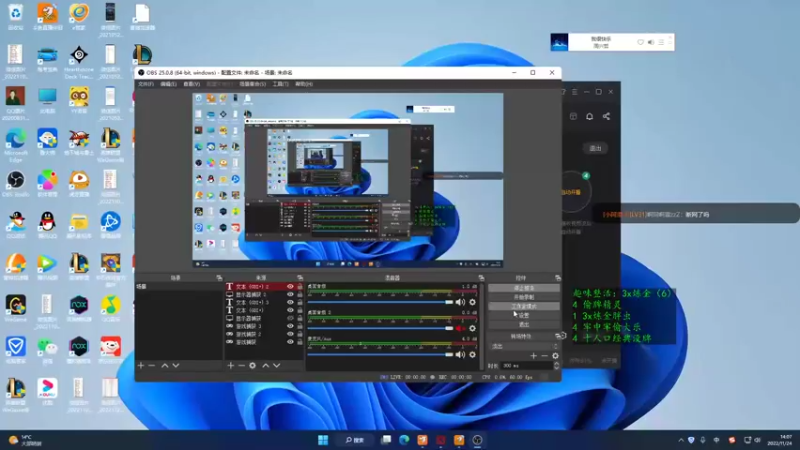Click the 退出 button in the dark window
Image resolution: width=800 pixels, height=450 pixels.
click(595, 148)
